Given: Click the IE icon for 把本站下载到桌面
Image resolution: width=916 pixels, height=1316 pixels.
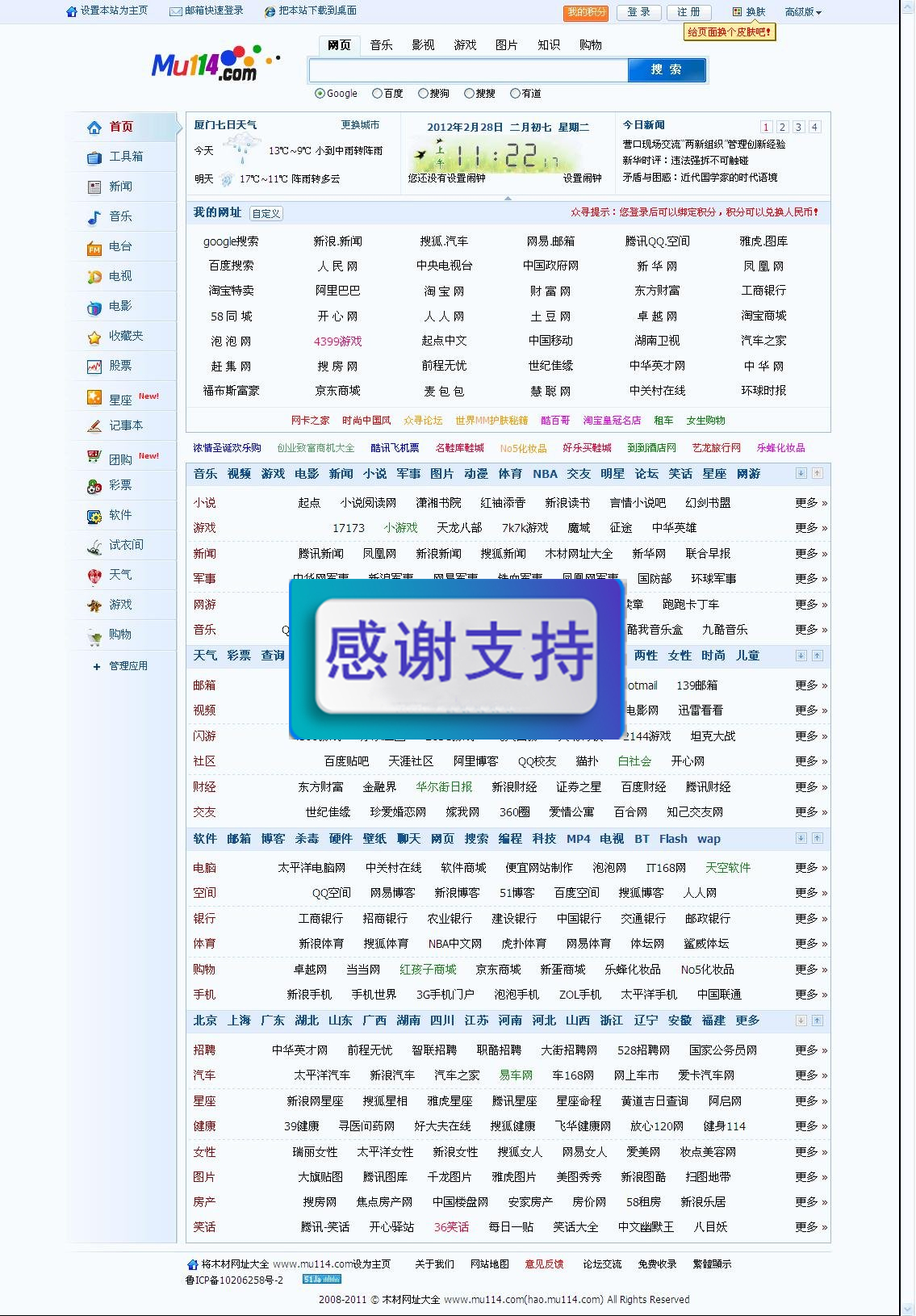Looking at the screenshot, I should pos(270,11).
